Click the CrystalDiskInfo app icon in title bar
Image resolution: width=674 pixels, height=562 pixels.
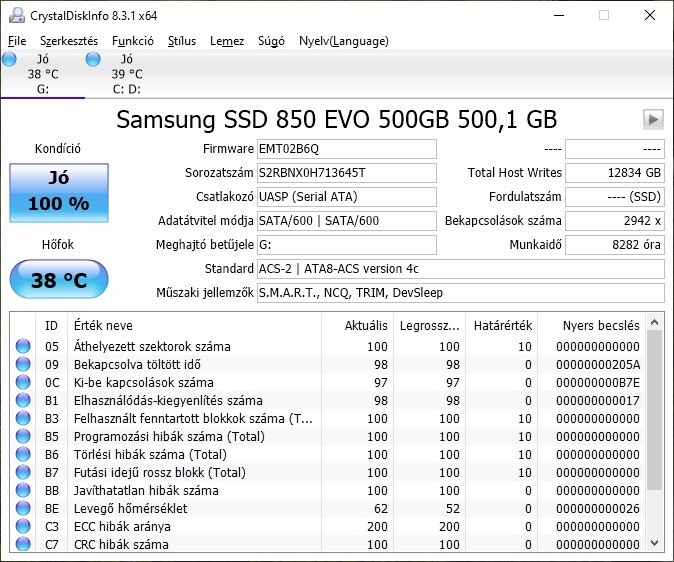pyautogui.click(x=17, y=15)
